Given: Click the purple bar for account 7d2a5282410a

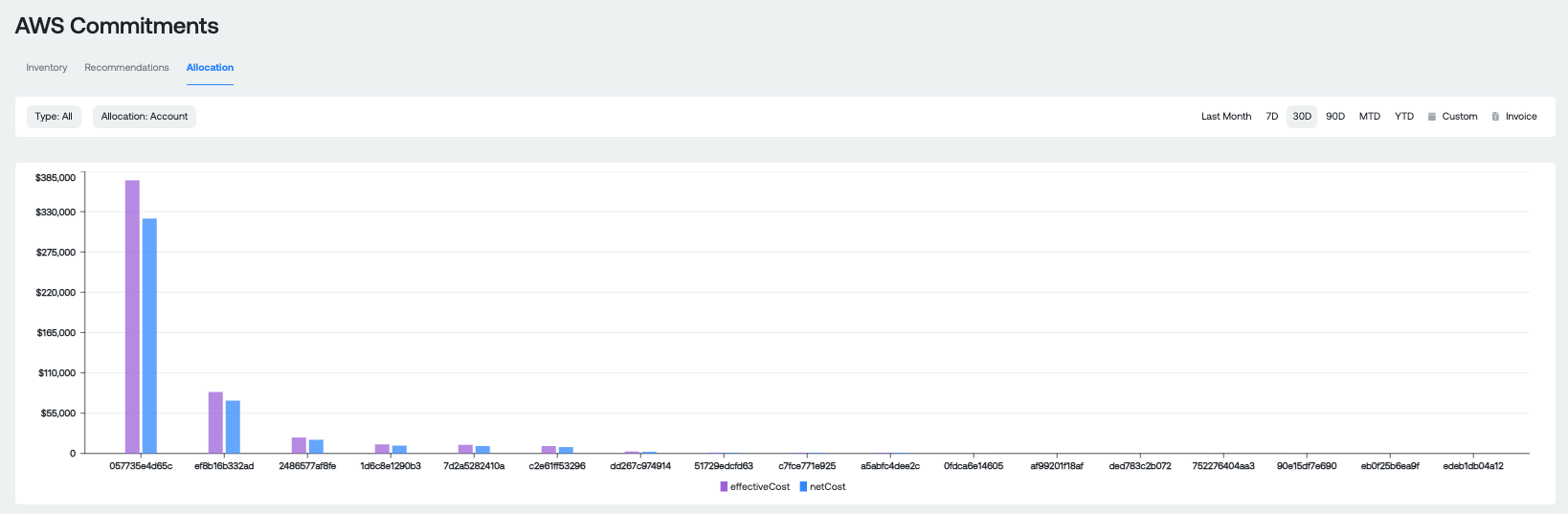Looking at the screenshot, I should [x=465, y=449].
